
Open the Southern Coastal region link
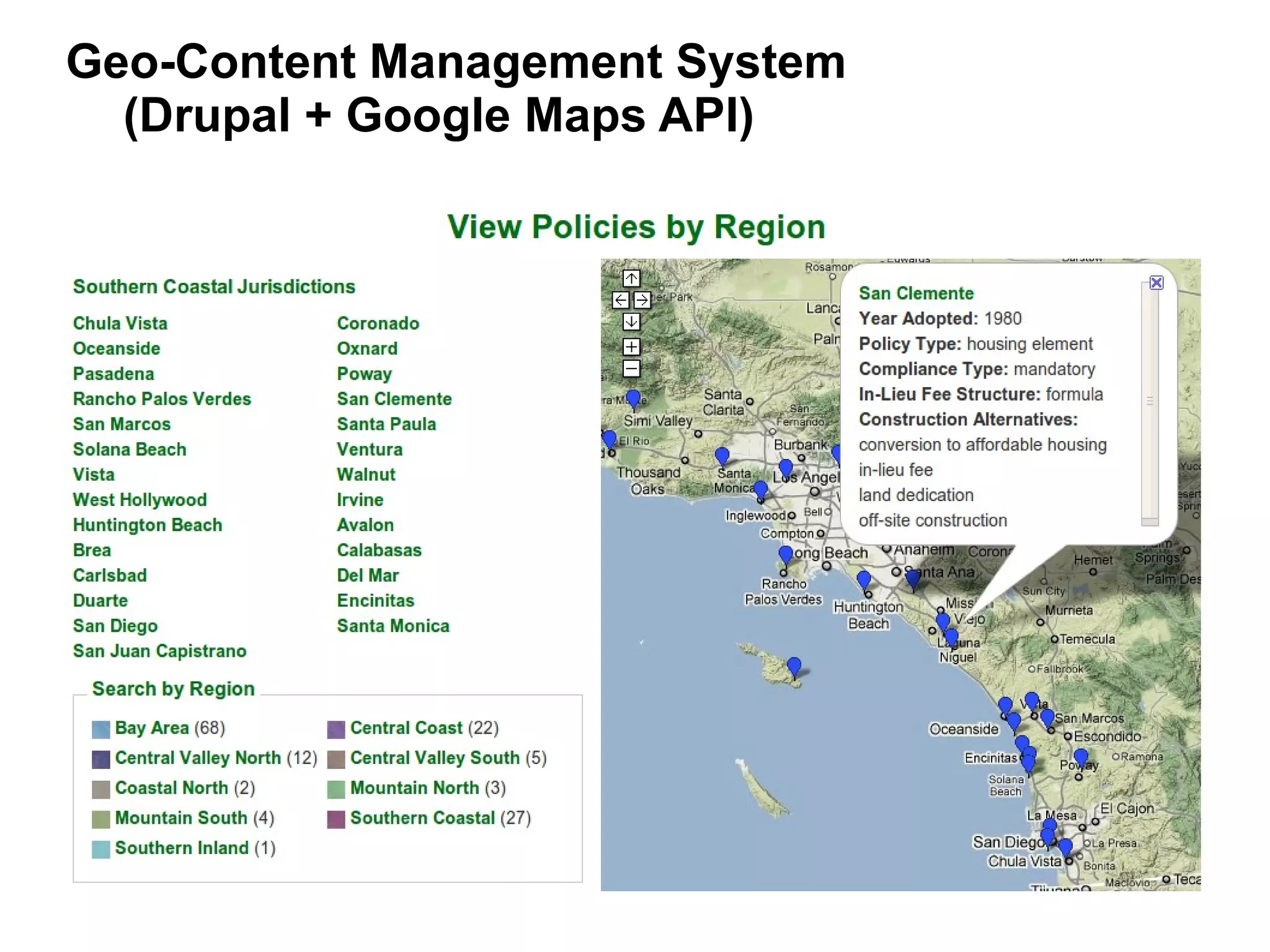[x=422, y=817]
